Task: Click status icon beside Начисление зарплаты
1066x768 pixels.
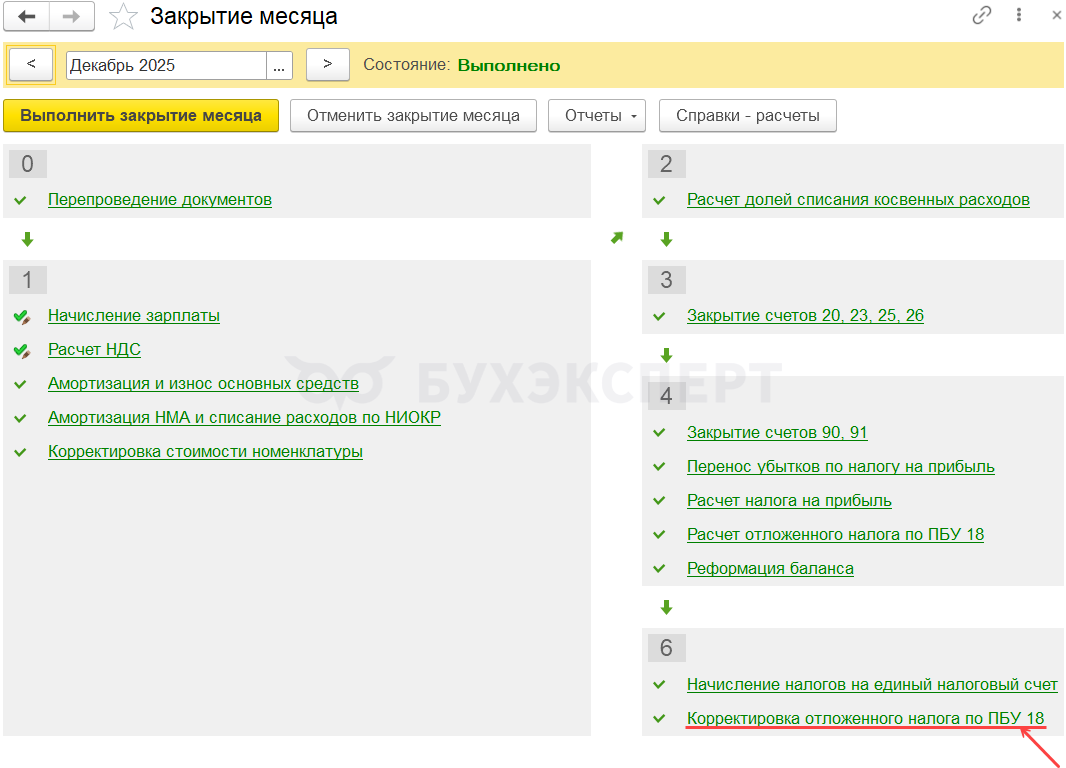Action: point(21,316)
